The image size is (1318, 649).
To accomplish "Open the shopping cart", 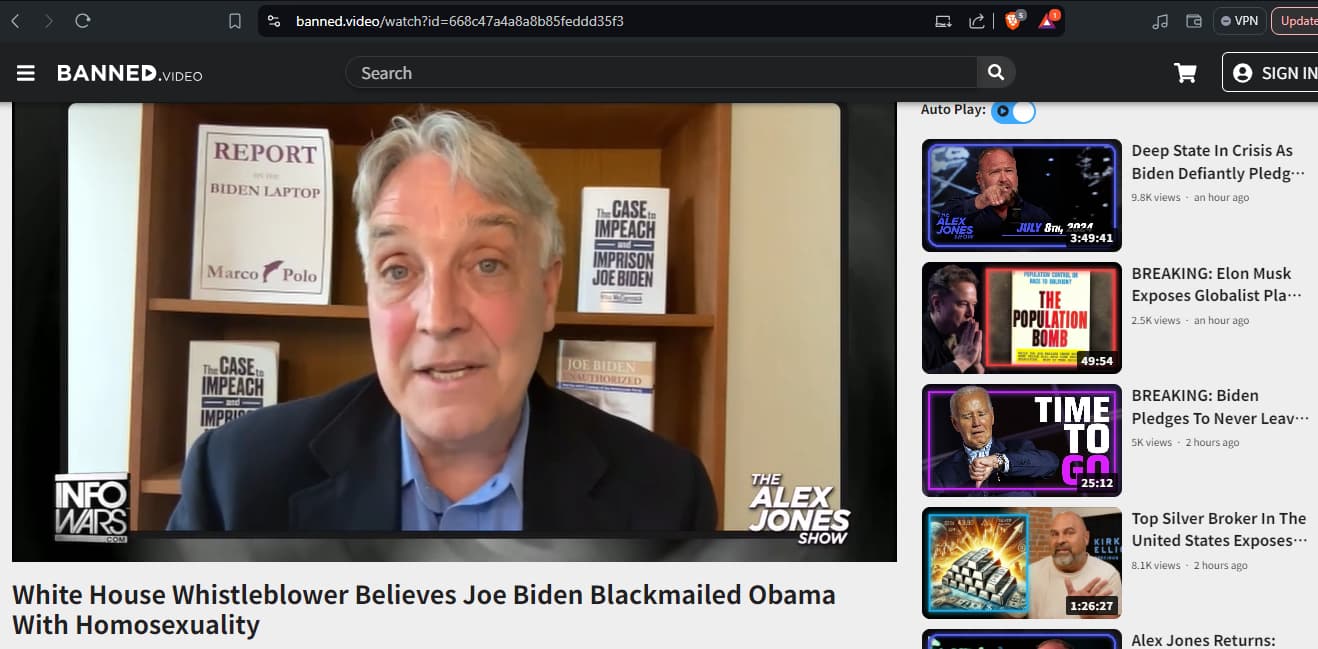I will [x=1185, y=73].
